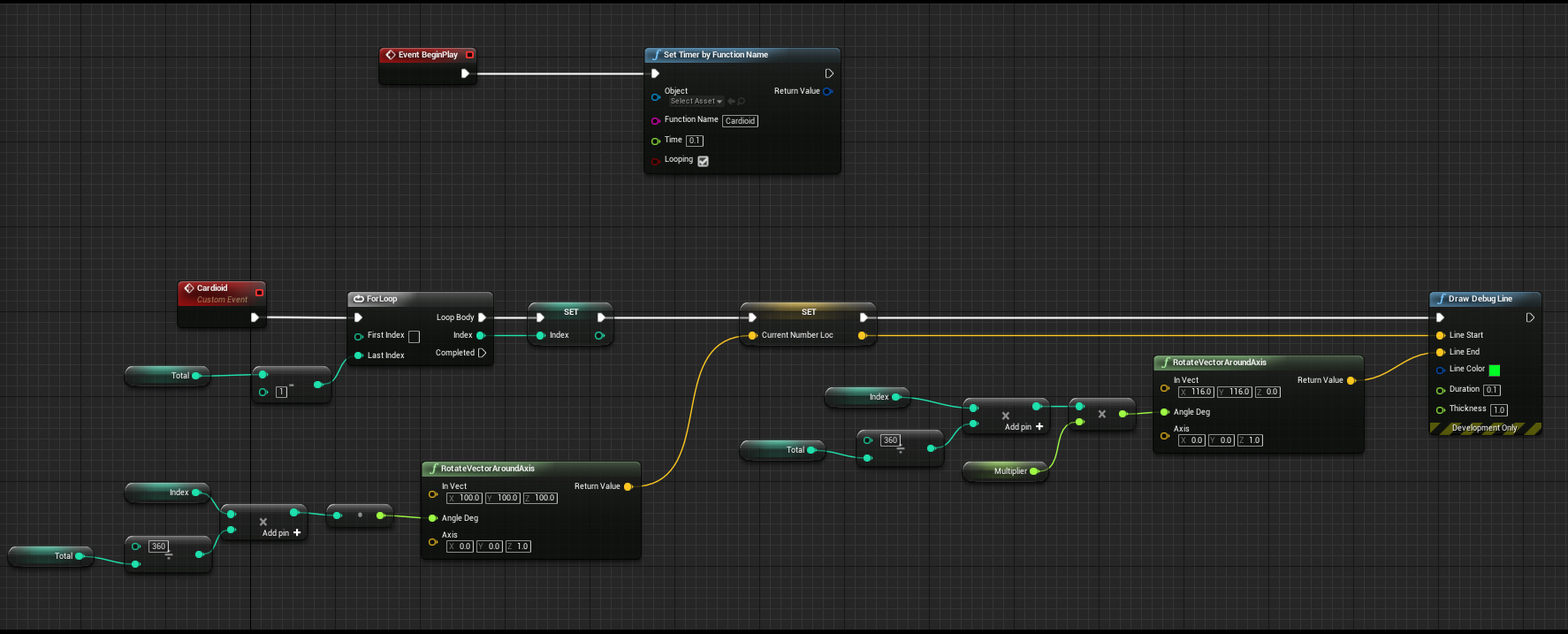Click the green Line Color swatch
Viewport: 1568px width, 634px height.
1495,370
